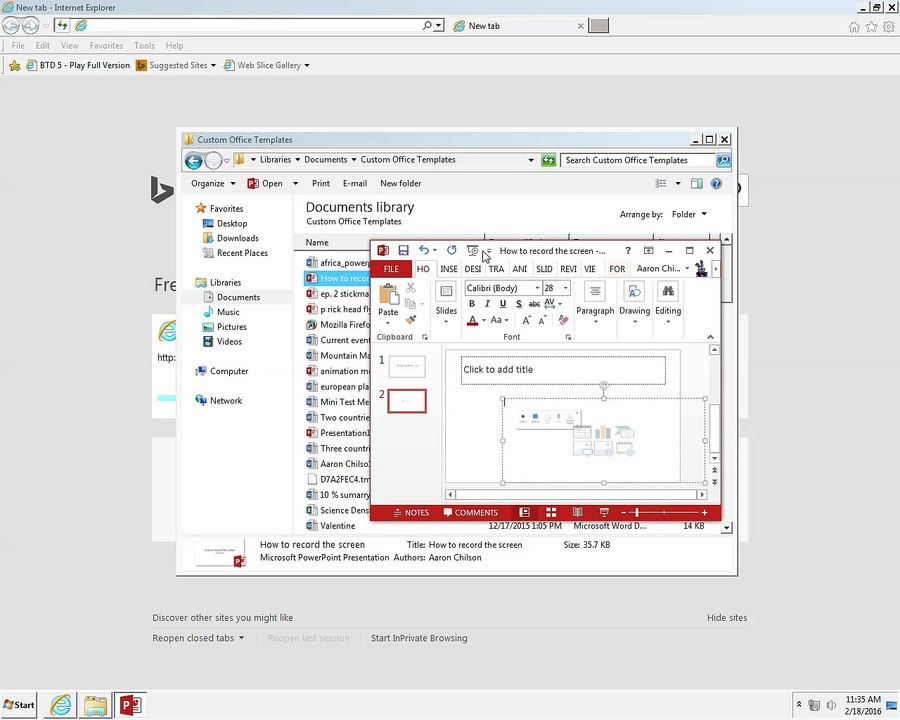This screenshot has height=720, width=900.
Task: Click the Cut scissors icon
Action: [x=410, y=288]
